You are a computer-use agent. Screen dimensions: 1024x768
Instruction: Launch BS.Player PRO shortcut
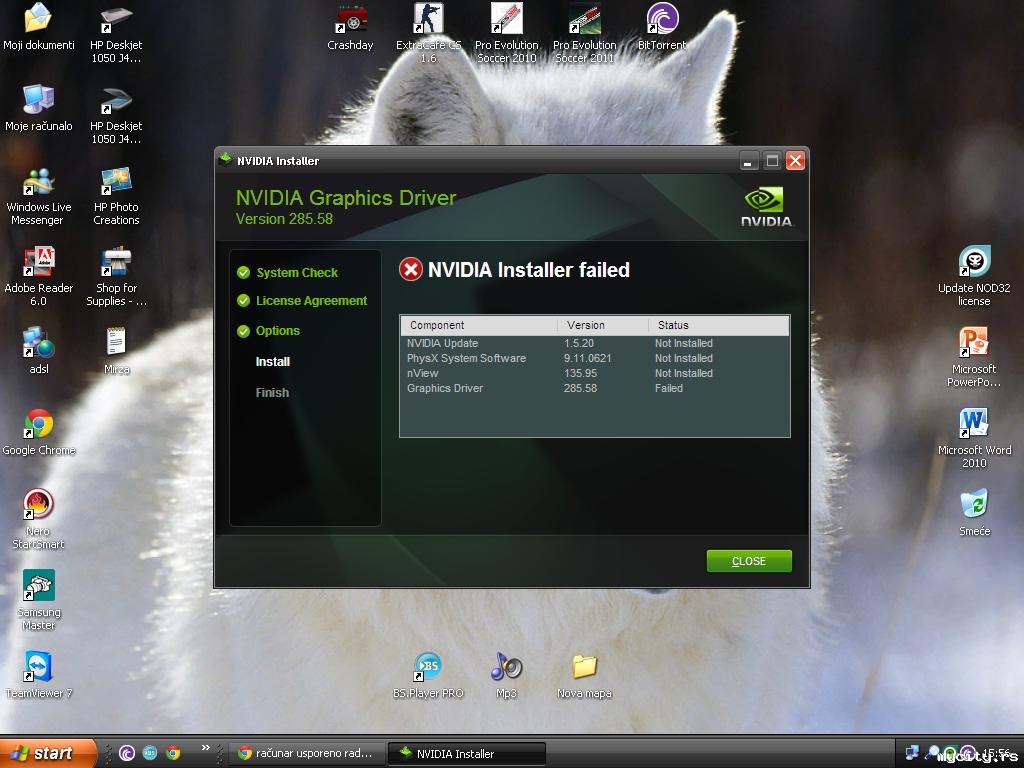point(428,675)
